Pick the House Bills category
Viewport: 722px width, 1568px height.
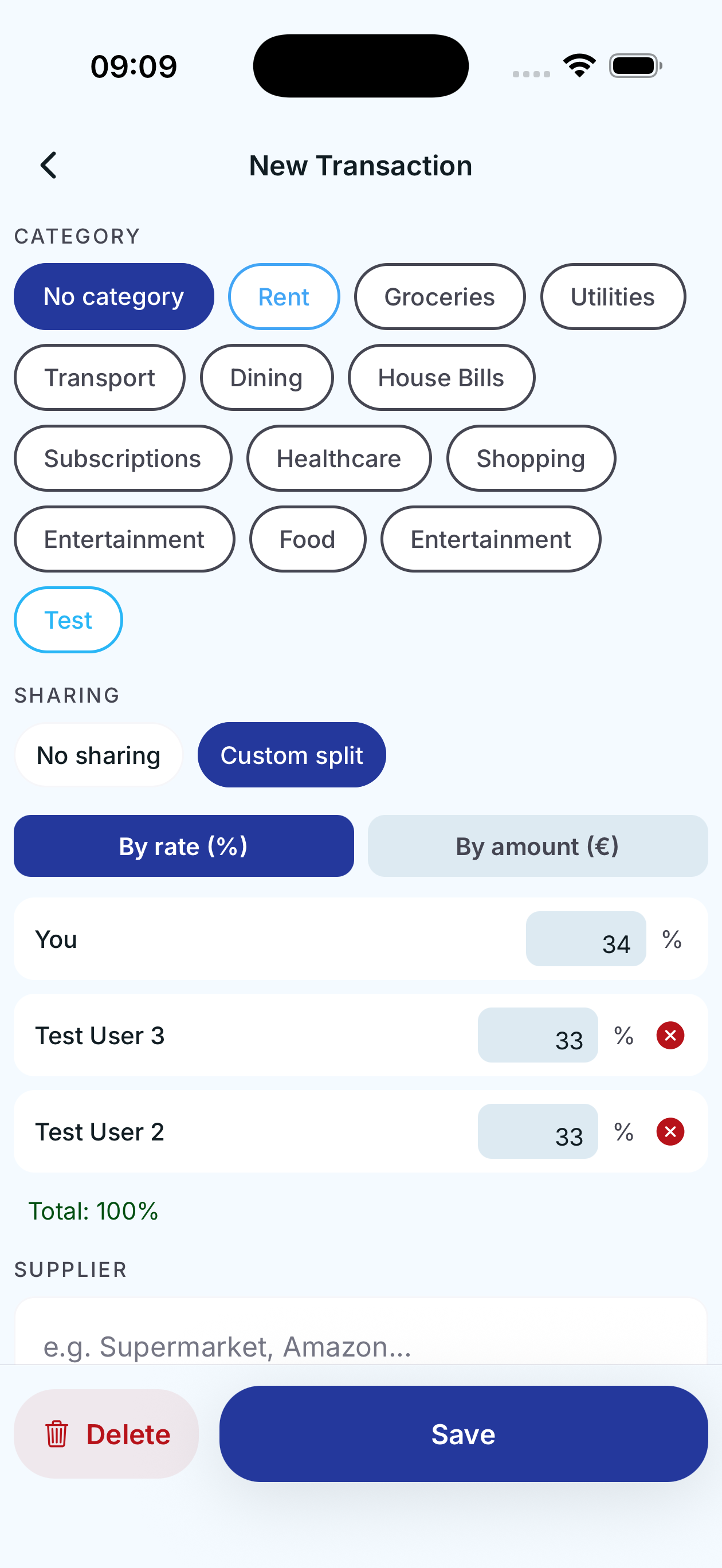[441, 378]
